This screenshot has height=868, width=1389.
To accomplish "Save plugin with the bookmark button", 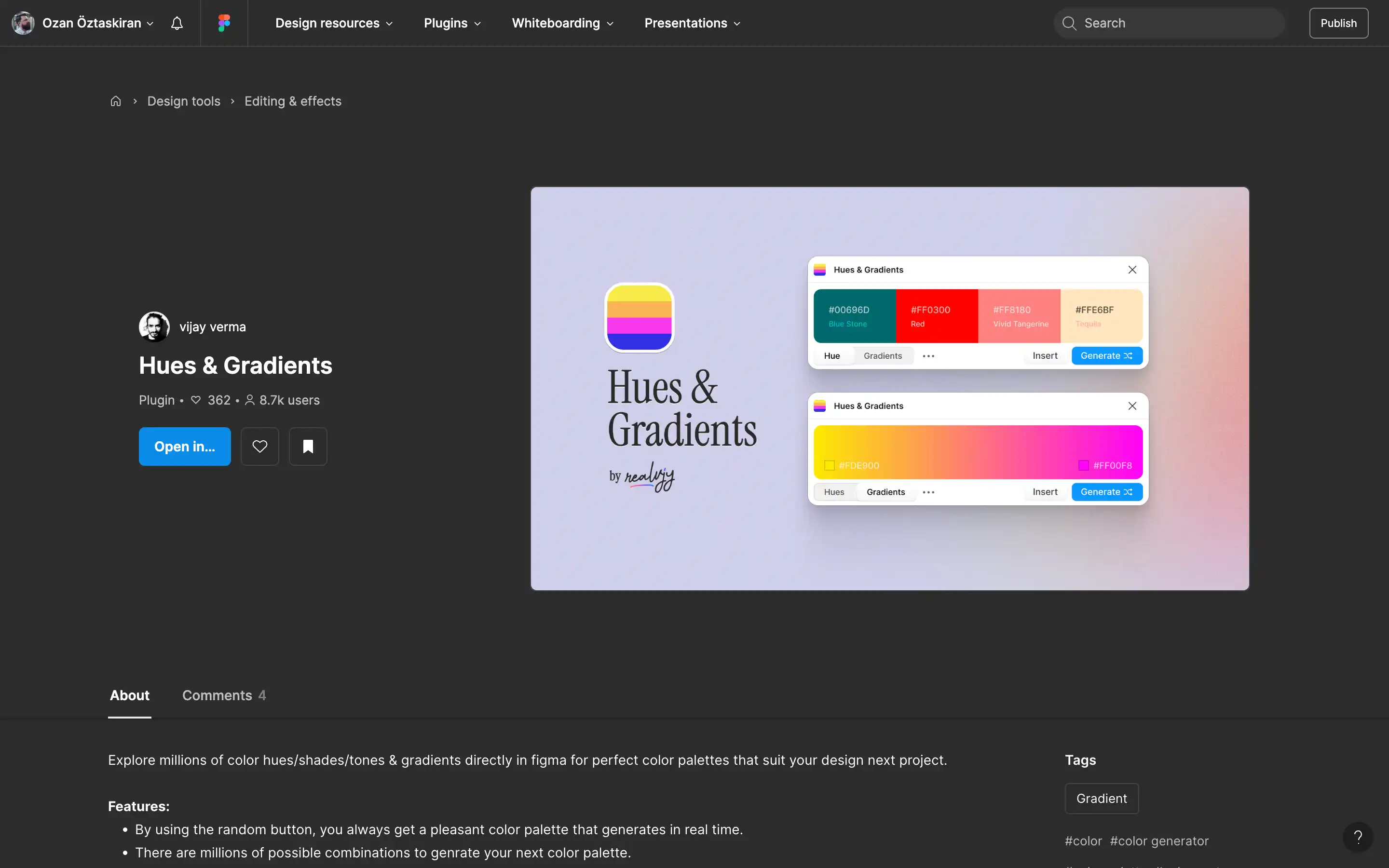I will coord(308,446).
